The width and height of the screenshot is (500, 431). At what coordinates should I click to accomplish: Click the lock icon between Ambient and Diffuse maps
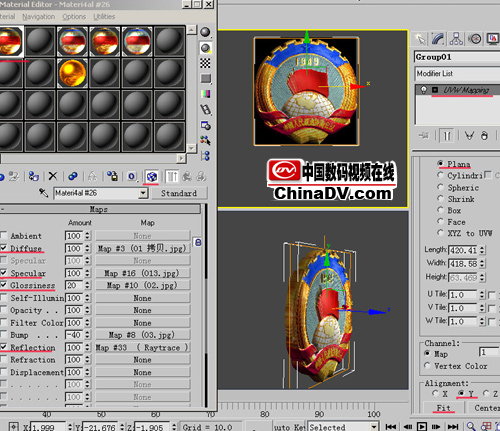(x=198, y=242)
